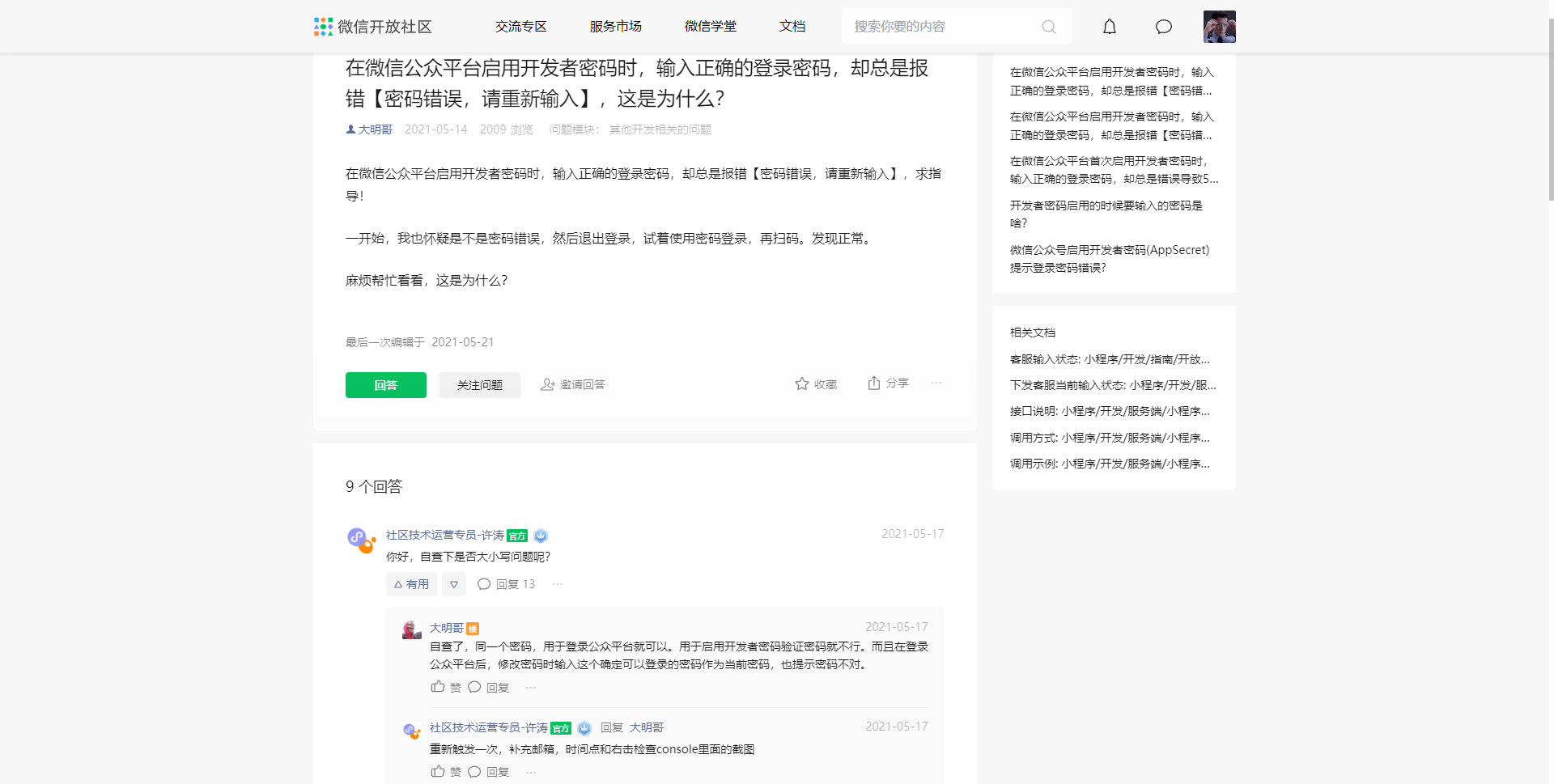This screenshot has height=784, width=1554.
Task: Go to 交流专区 section
Action: click(521, 27)
